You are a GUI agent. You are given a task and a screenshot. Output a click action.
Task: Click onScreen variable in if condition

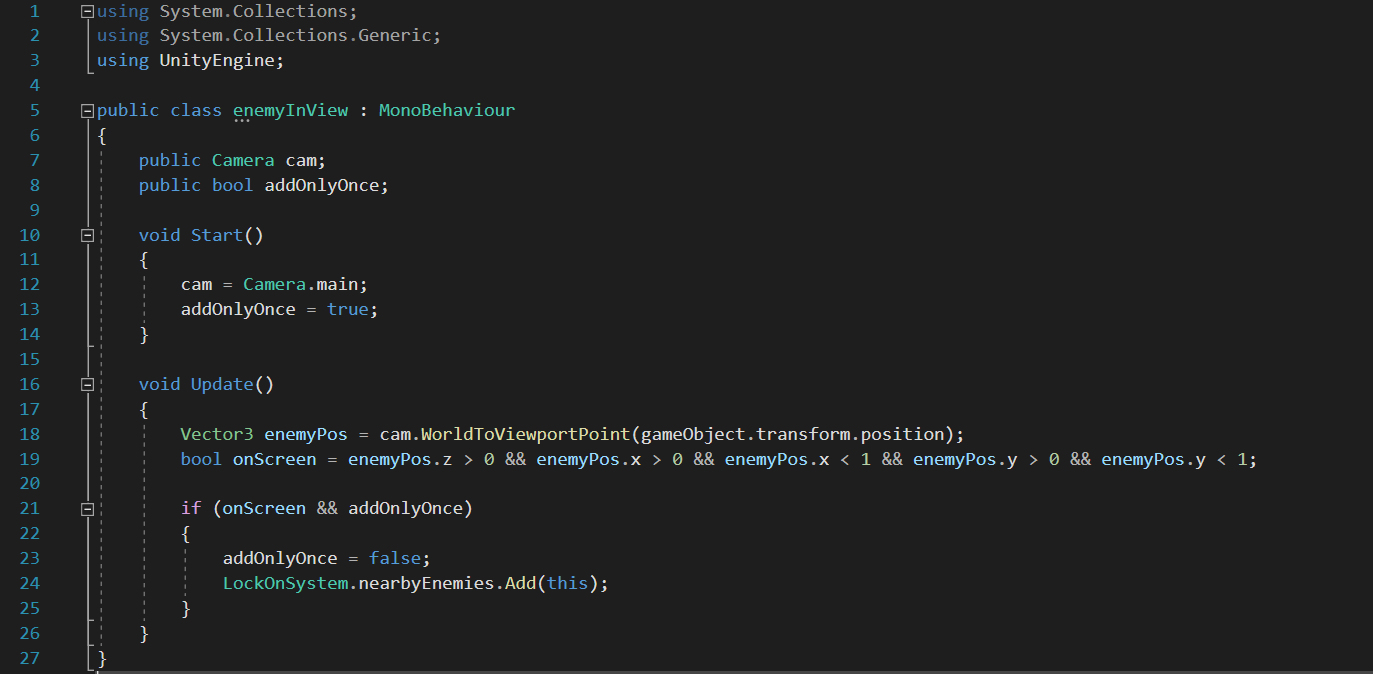click(x=264, y=508)
